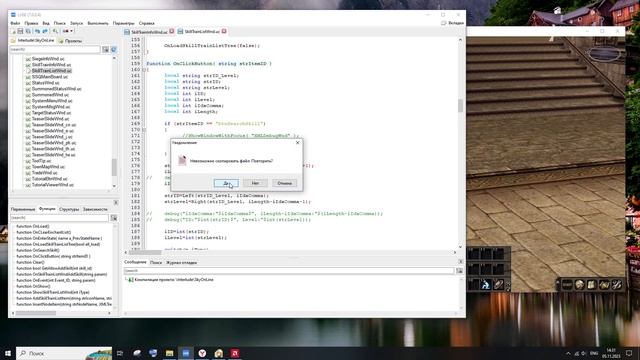The height and width of the screenshot is (360, 640).
Task: Click the redo arrow toolbar icon
Action: [x=45, y=31]
